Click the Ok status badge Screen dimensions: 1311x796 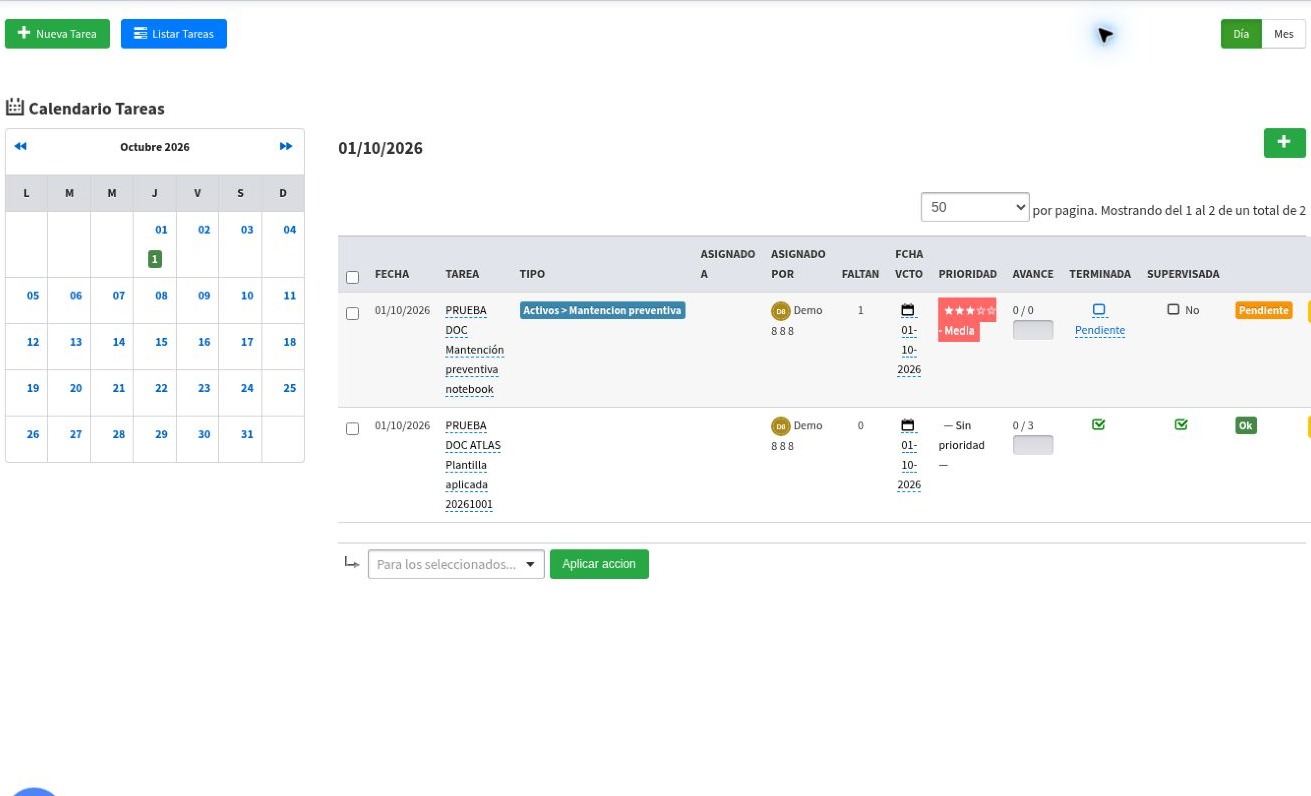[1246, 425]
